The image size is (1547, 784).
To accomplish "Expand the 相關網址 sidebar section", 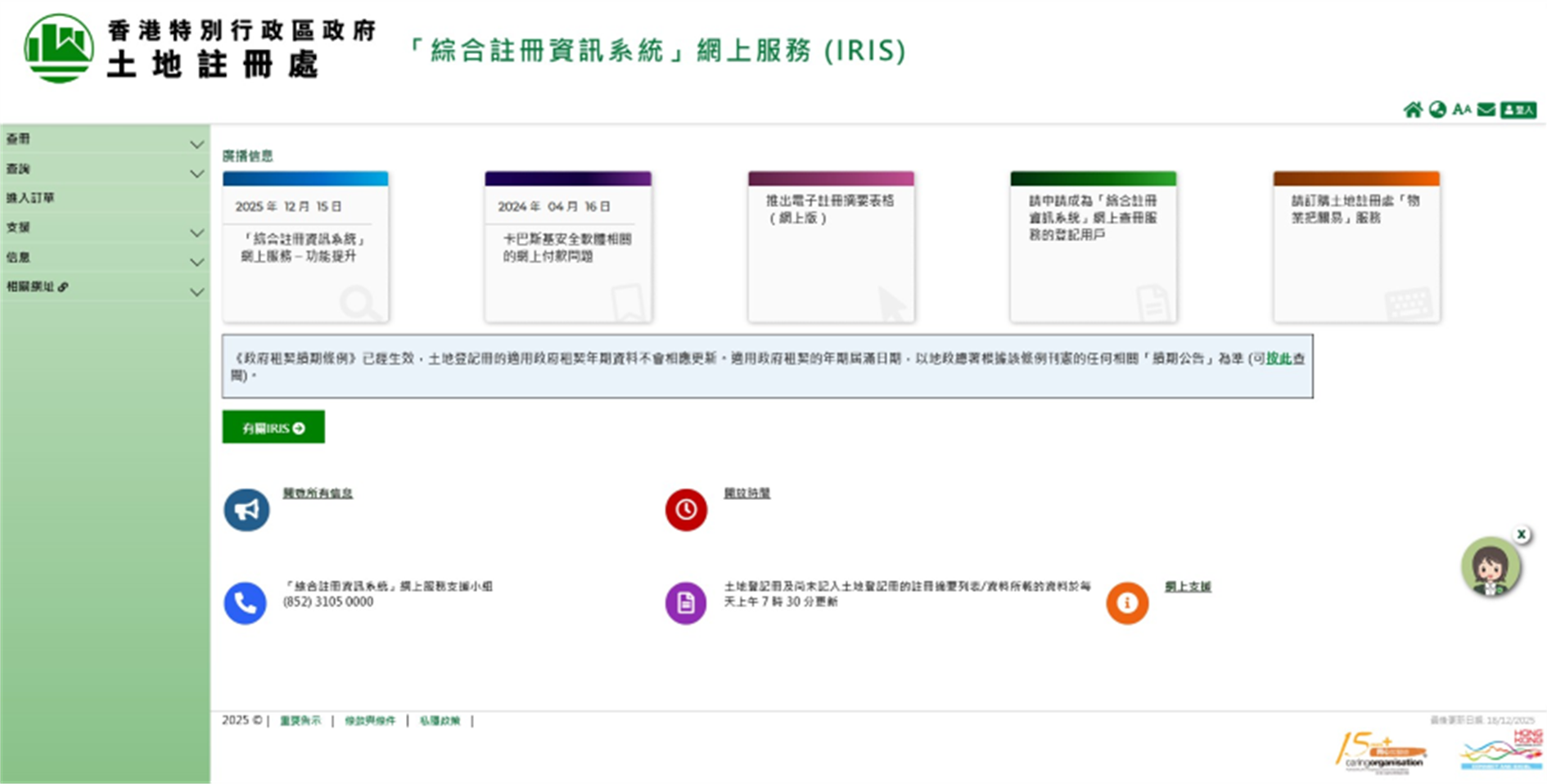I will click(x=102, y=288).
